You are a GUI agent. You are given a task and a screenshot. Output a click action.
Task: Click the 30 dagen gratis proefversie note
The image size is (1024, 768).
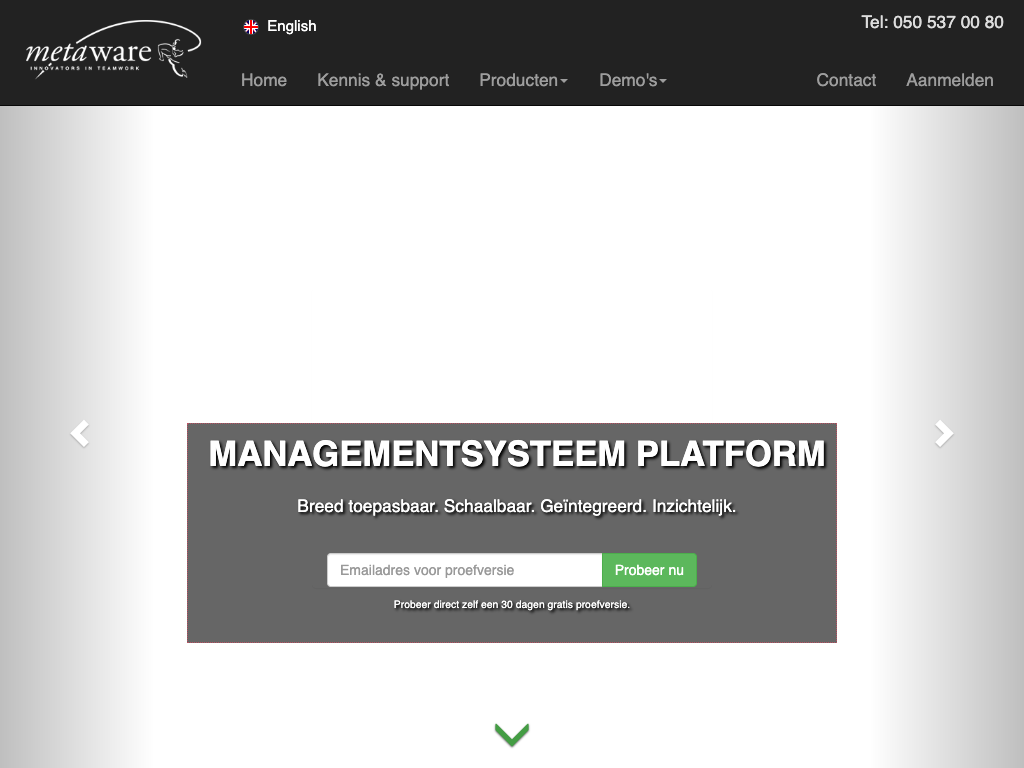[511, 605]
